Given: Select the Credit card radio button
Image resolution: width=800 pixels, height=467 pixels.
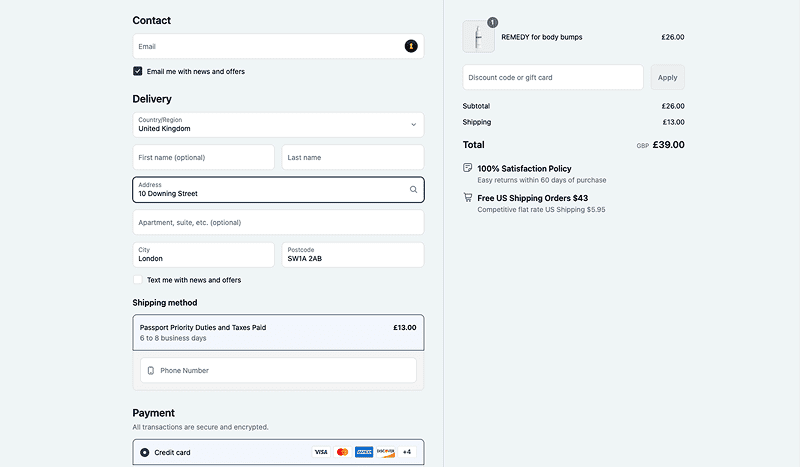Looking at the screenshot, I should (144, 452).
